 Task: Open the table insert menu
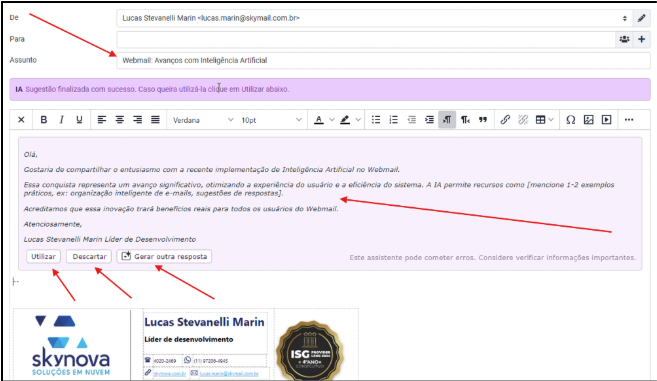tap(544, 120)
